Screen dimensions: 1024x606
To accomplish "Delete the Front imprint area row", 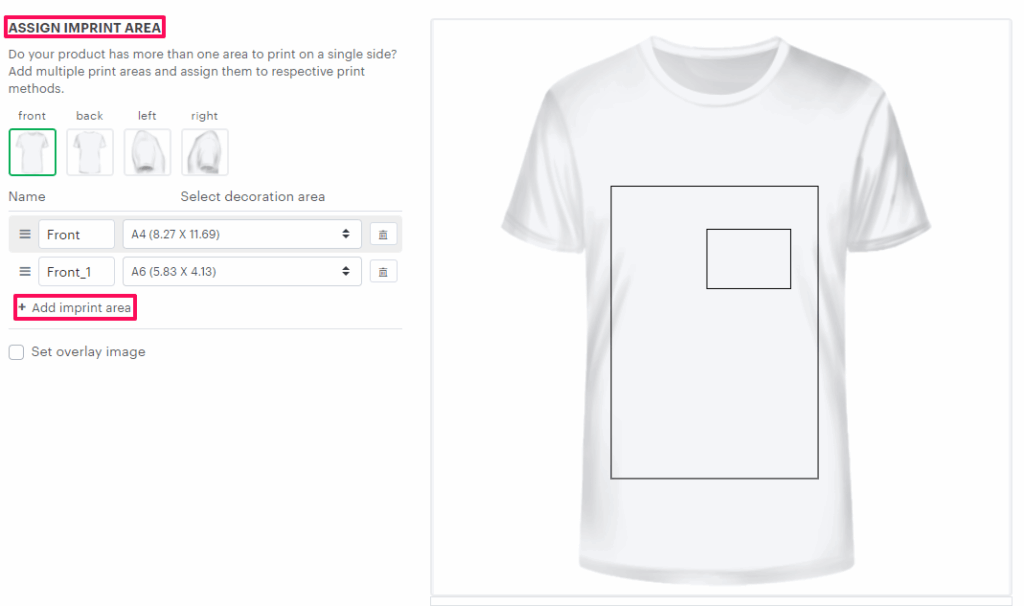I will pos(383,234).
